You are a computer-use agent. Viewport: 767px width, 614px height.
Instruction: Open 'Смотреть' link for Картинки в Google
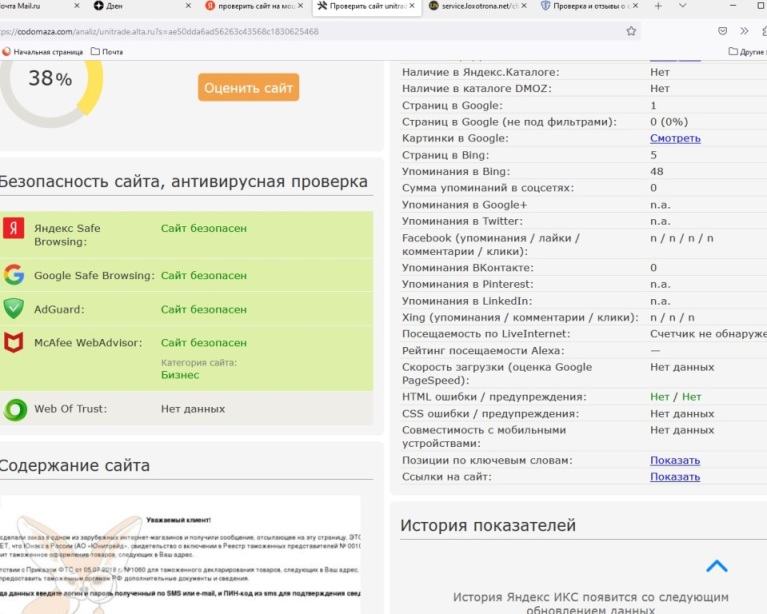click(x=675, y=138)
